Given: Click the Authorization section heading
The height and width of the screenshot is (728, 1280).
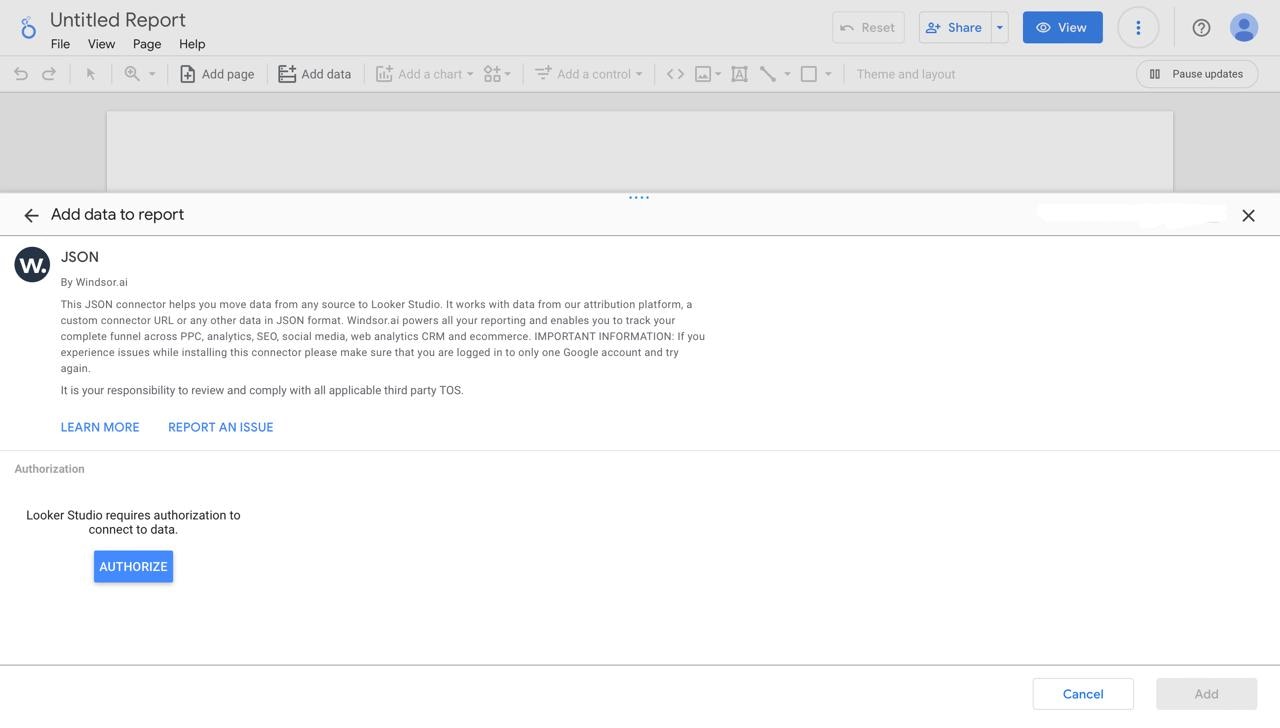Looking at the screenshot, I should click(x=49, y=469).
